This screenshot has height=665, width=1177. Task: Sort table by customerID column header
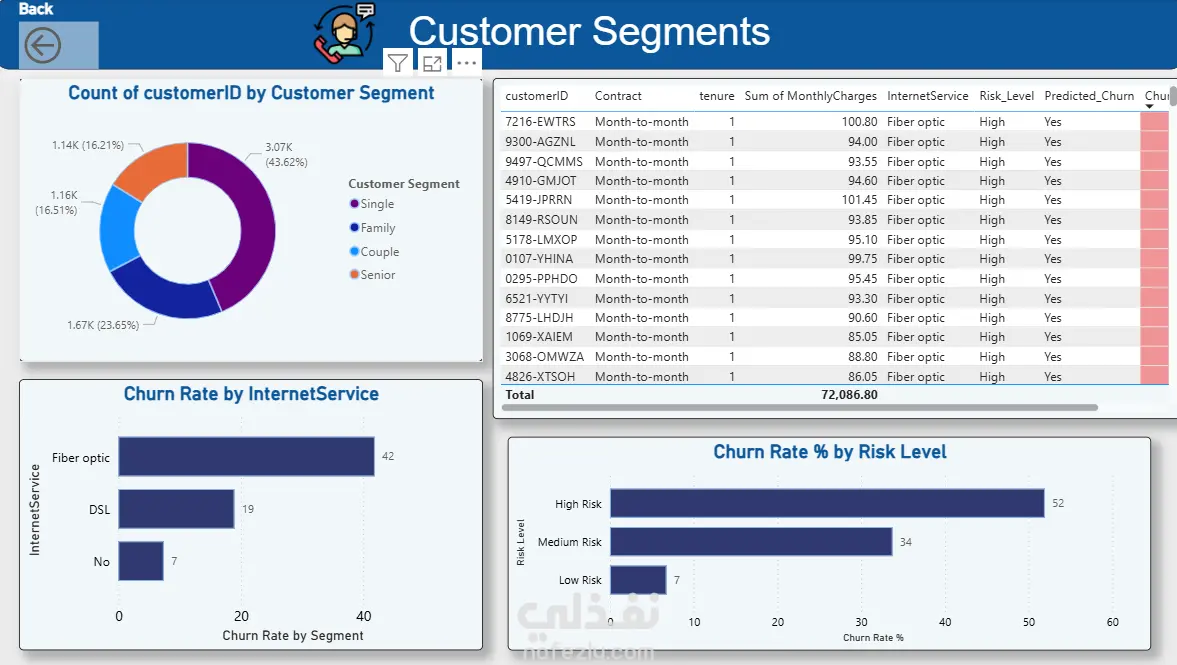537,96
